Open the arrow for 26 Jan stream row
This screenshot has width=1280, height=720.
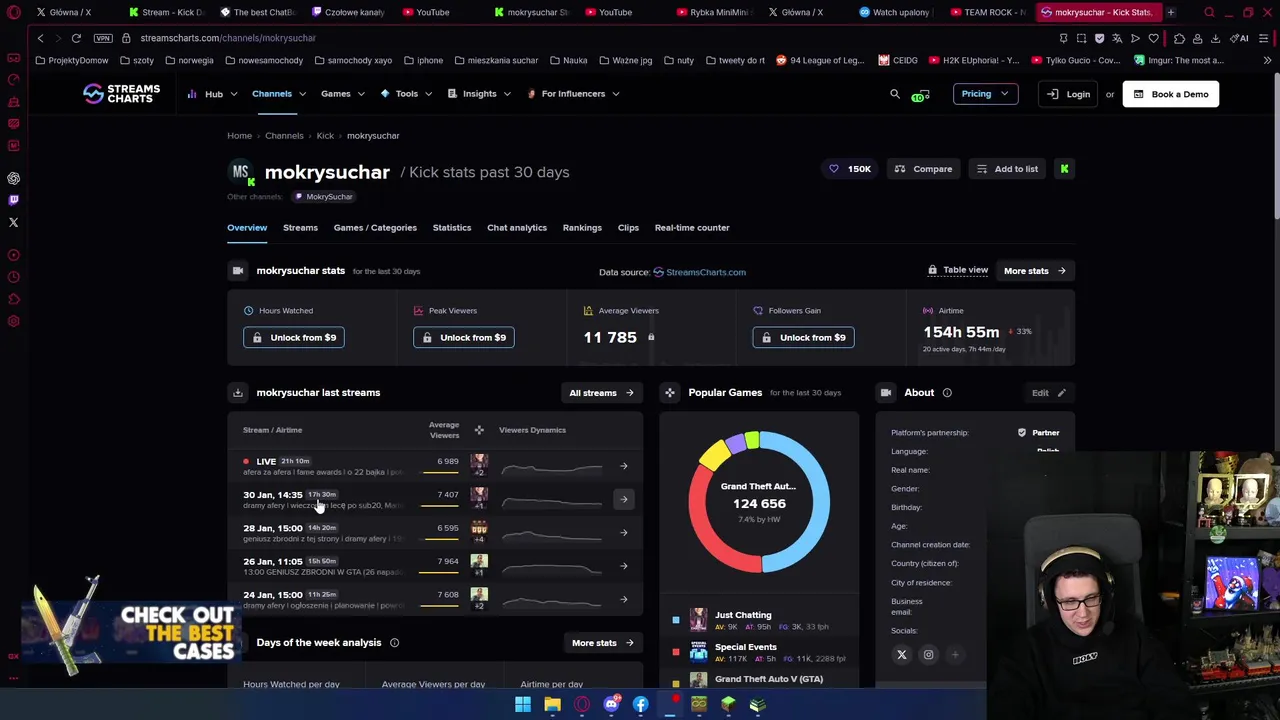(623, 566)
